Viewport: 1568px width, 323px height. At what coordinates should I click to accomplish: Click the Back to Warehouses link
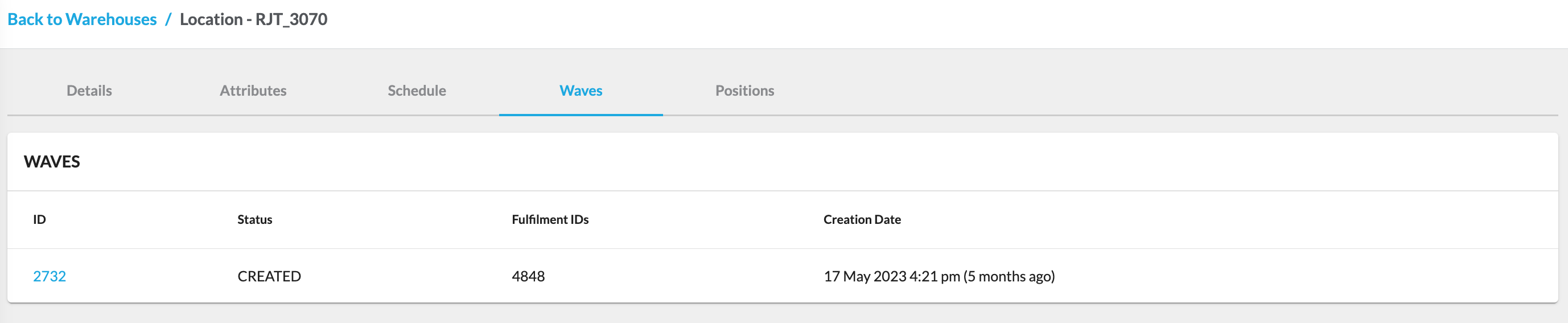(81, 19)
